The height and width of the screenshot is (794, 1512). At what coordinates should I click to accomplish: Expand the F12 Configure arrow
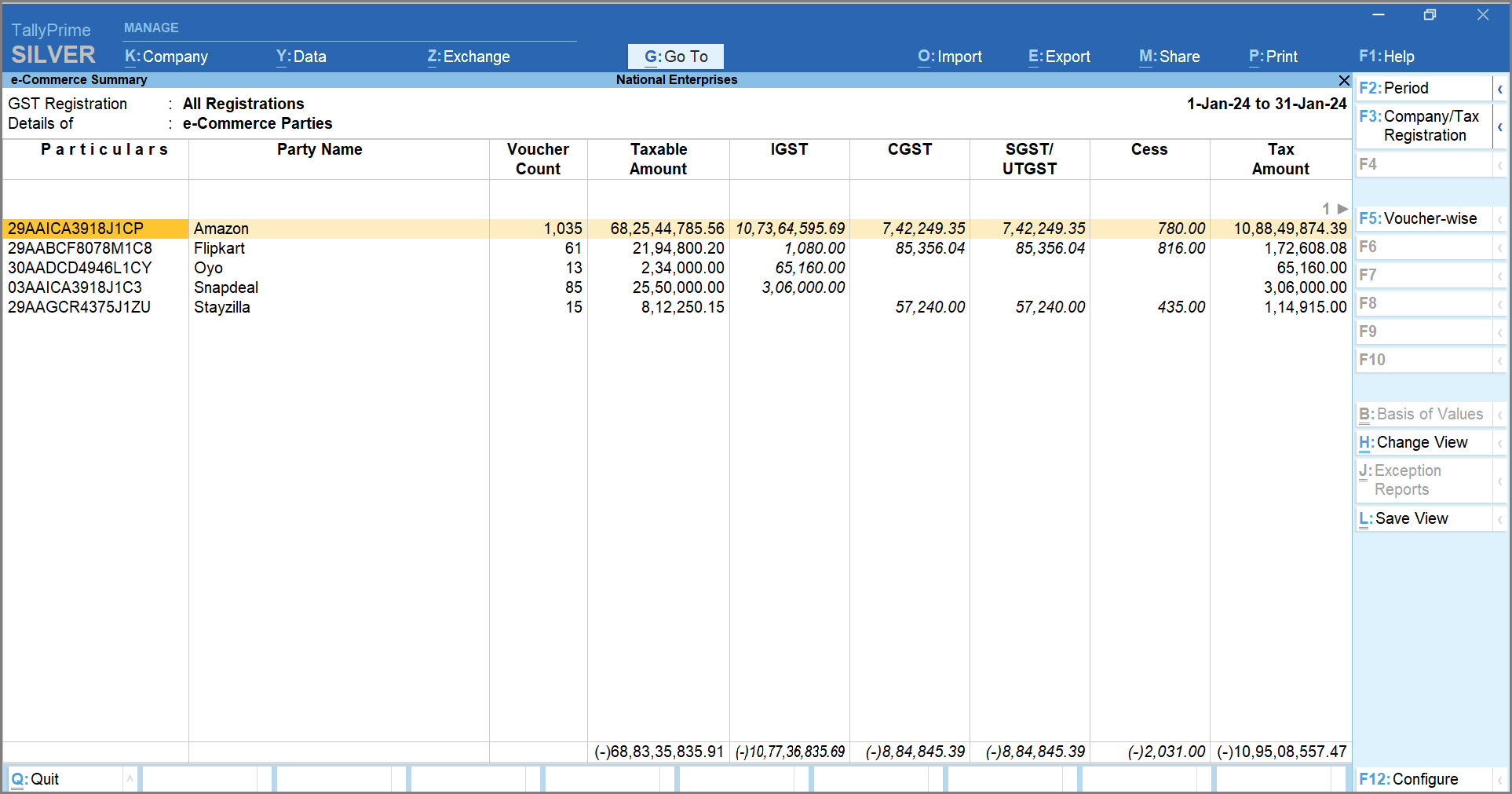pyautogui.click(x=1499, y=780)
